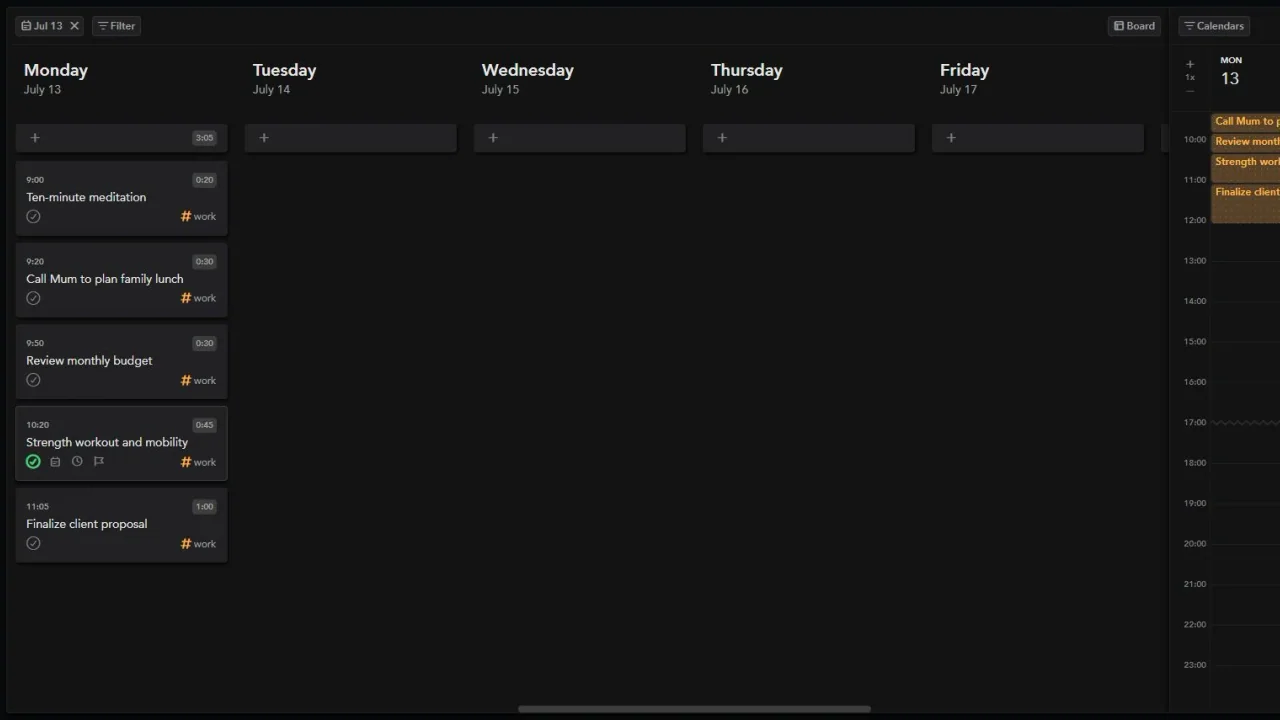Click 0:45 duration on Strength workout
This screenshot has height=720, width=1280.
point(204,425)
